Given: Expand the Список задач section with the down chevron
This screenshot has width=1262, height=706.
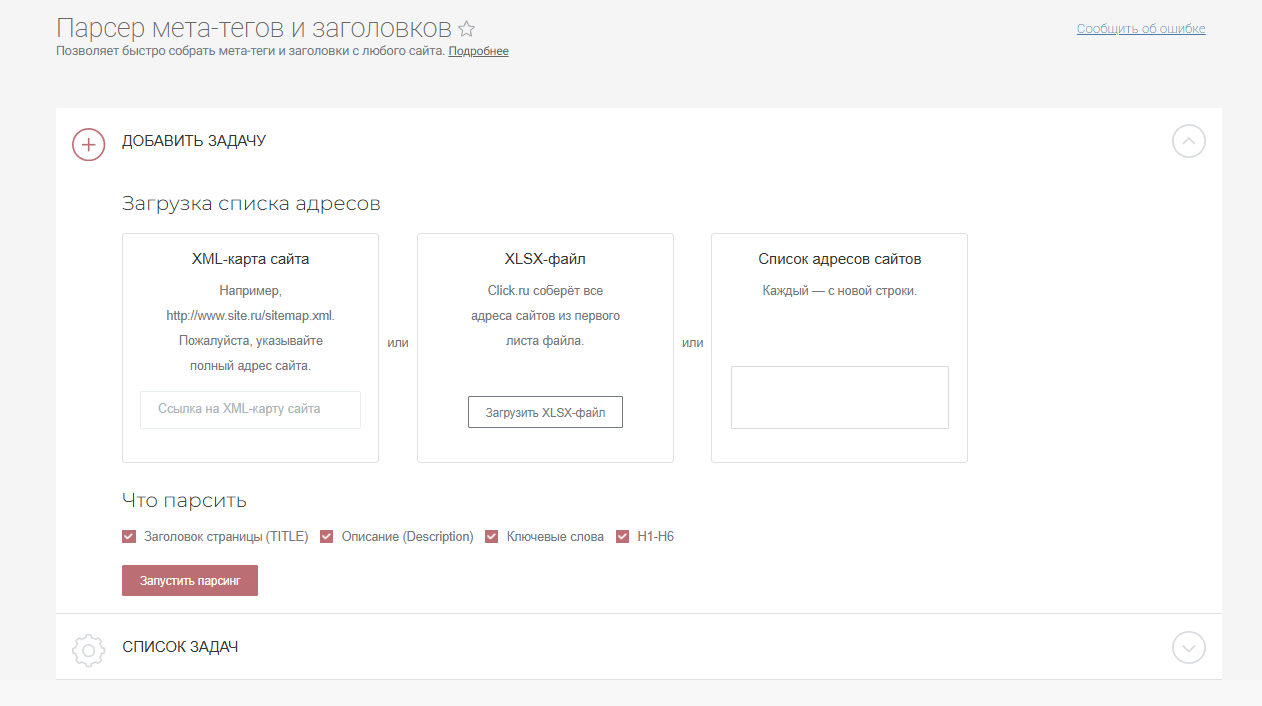Looking at the screenshot, I should (1188, 648).
